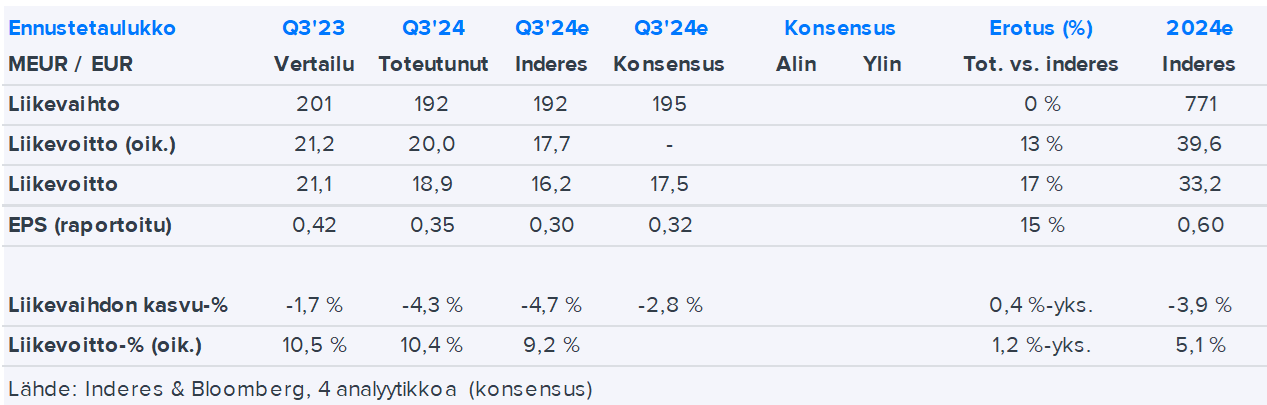1267x405 pixels.
Task: Click the Toteutunut subheader
Action: tap(433, 65)
